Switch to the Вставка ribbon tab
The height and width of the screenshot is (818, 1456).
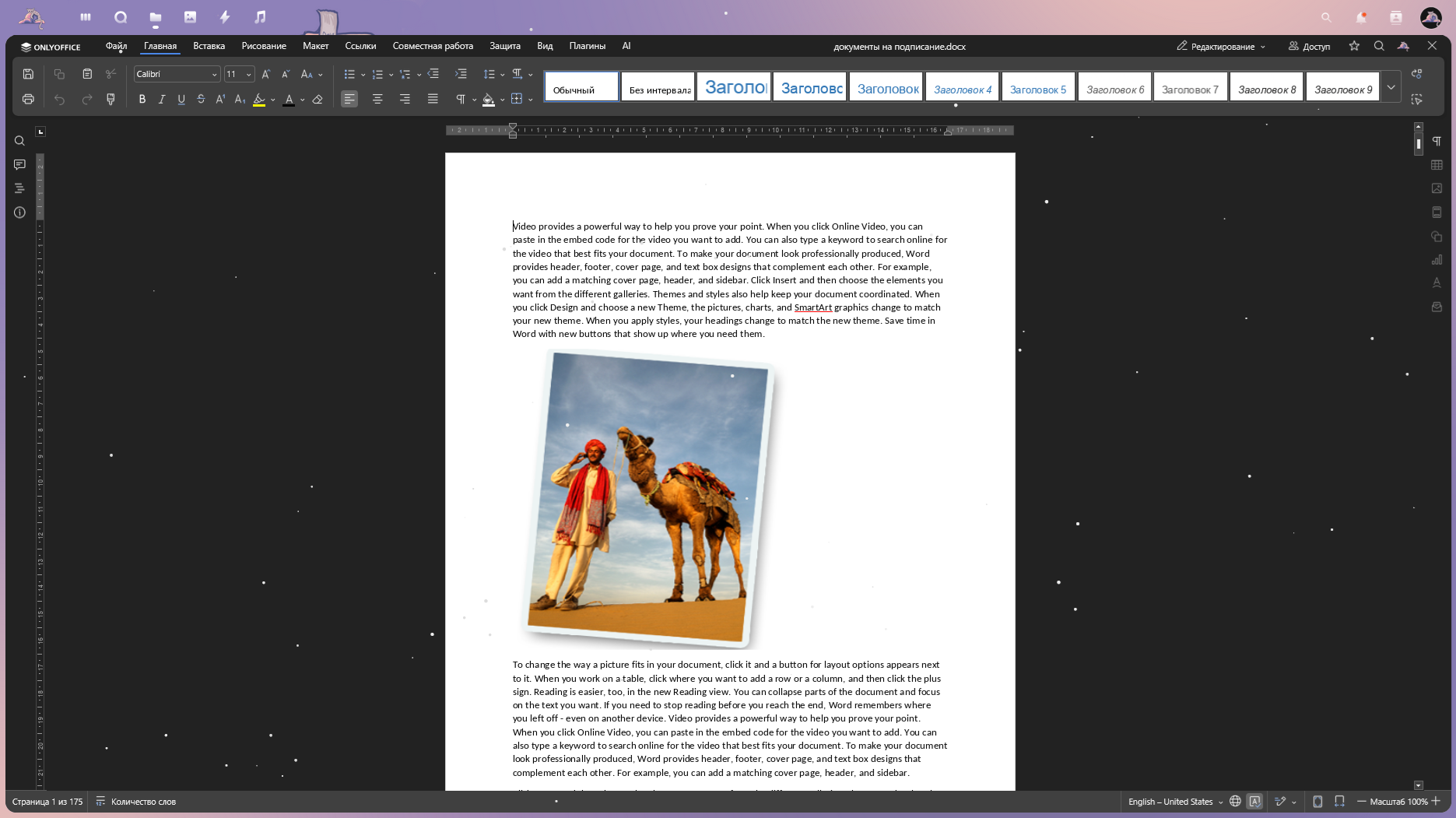(208, 46)
